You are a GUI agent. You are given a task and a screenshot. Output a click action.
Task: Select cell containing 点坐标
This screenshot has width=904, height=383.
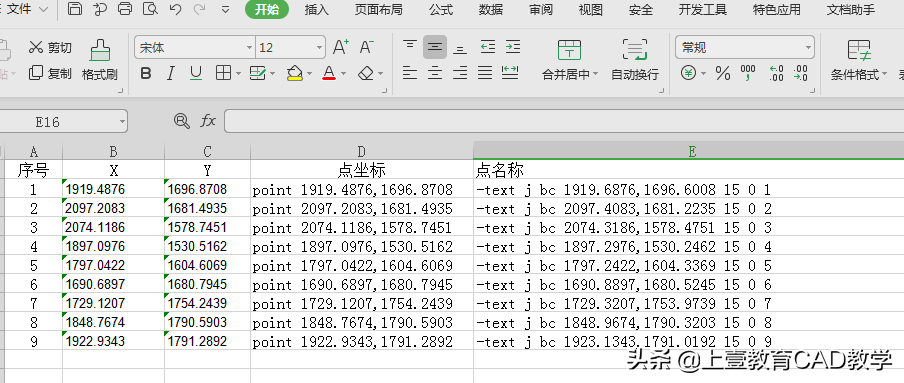point(361,170)
